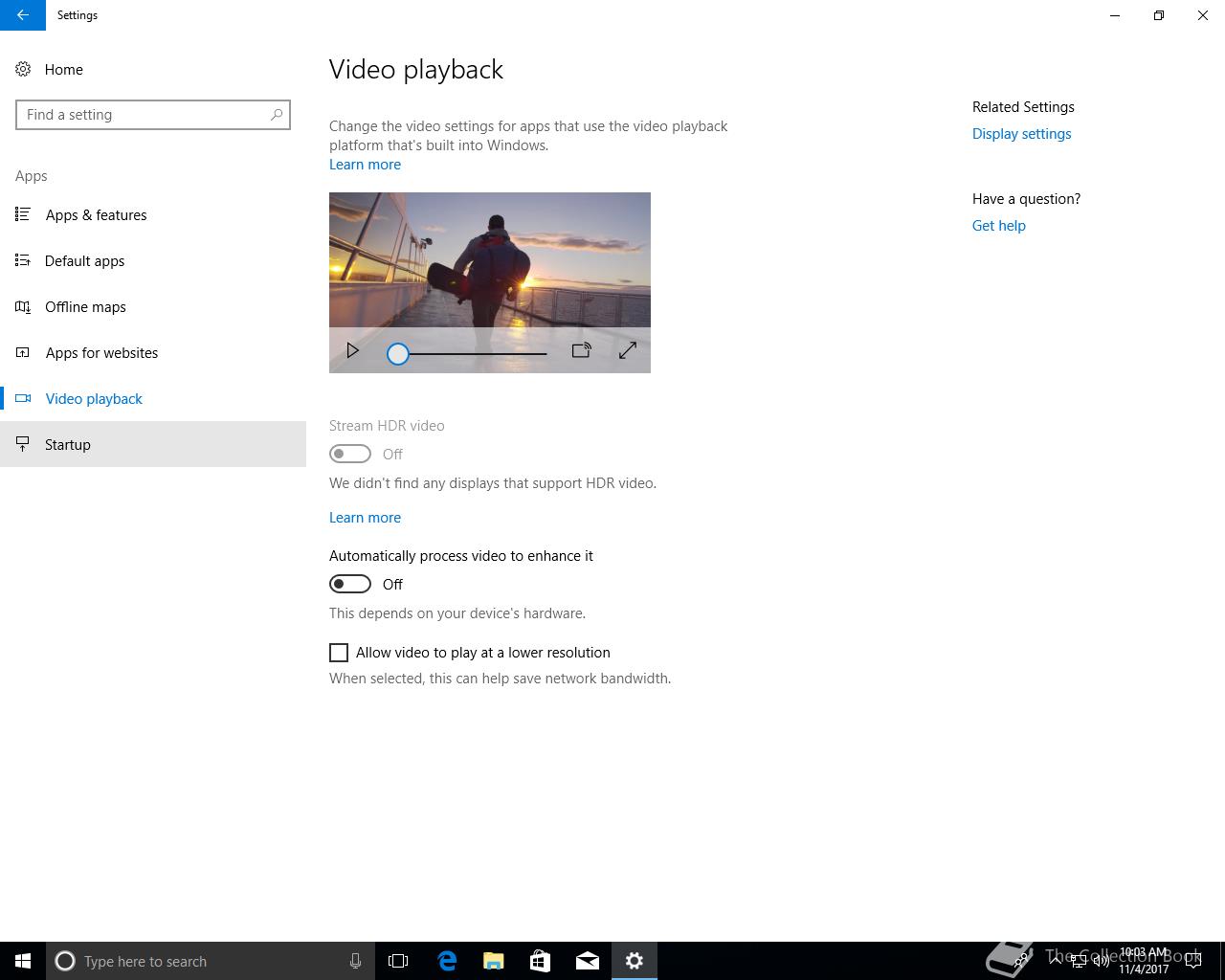Enable Automatically process video to enhance it

click(x=350, y=584)
